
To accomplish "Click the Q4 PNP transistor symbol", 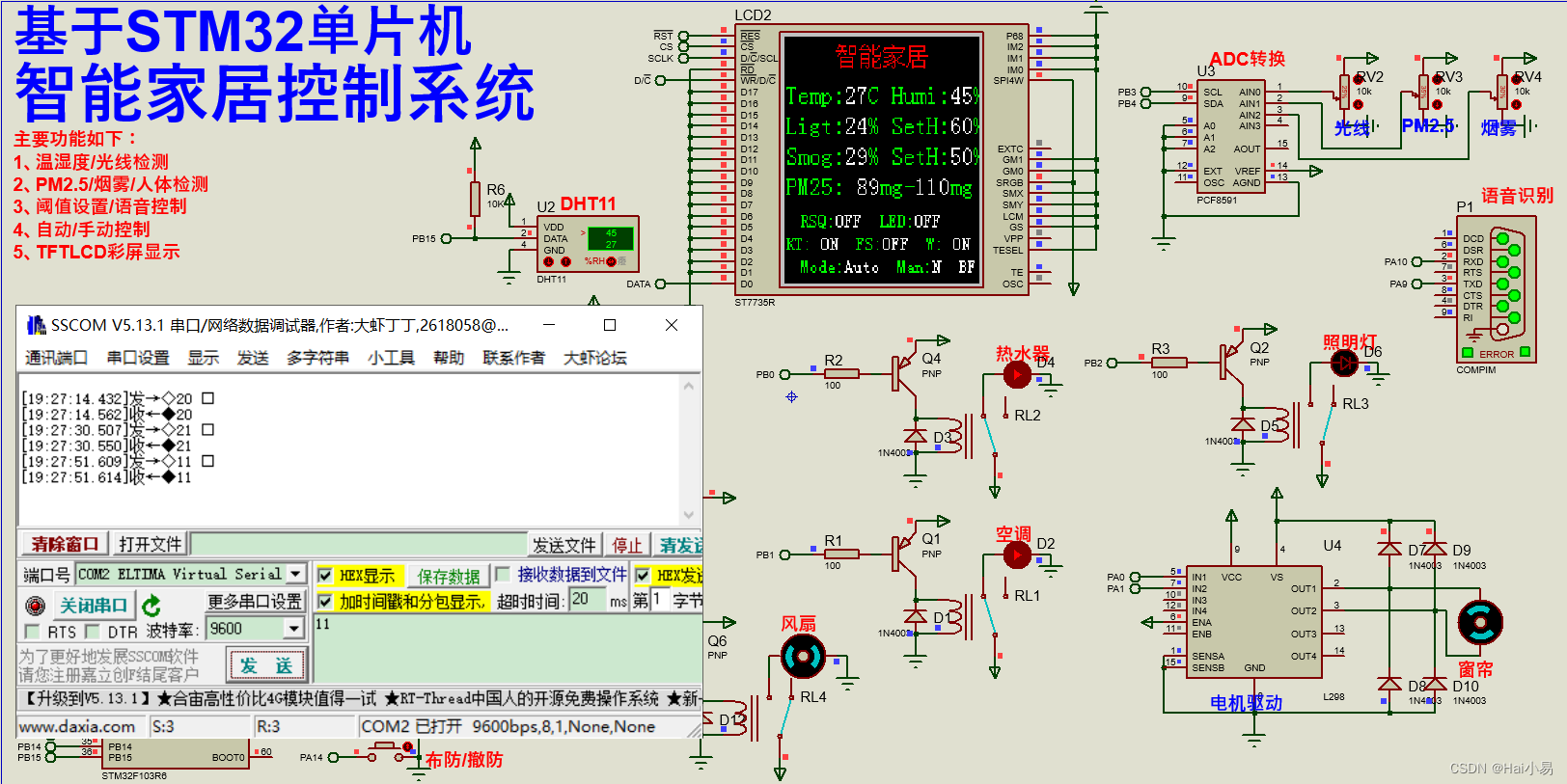I will [904, 372].
